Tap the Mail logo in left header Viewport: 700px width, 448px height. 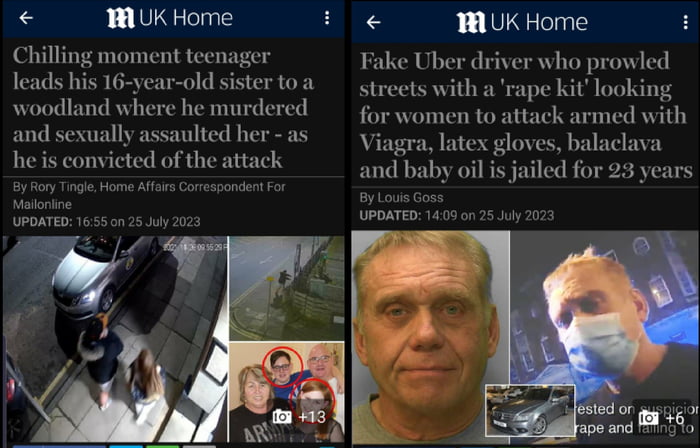tap(121, 18)
